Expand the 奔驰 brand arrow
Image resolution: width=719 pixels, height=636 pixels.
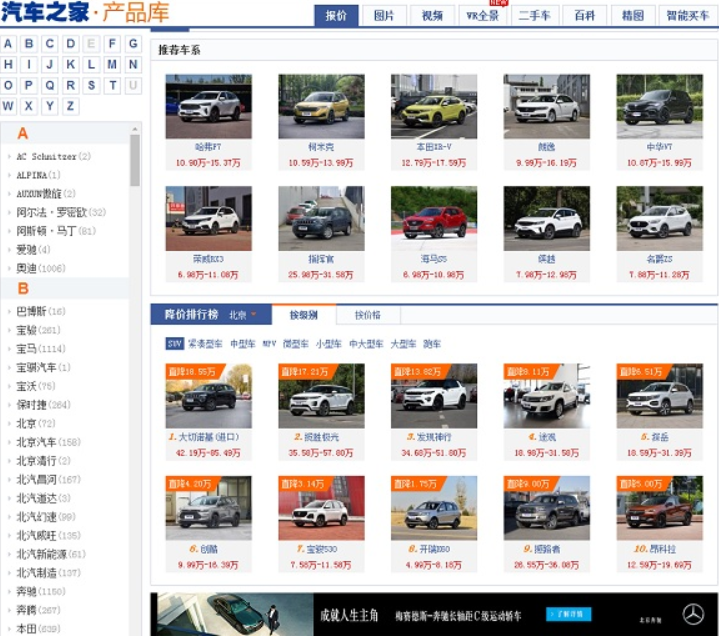9,592
